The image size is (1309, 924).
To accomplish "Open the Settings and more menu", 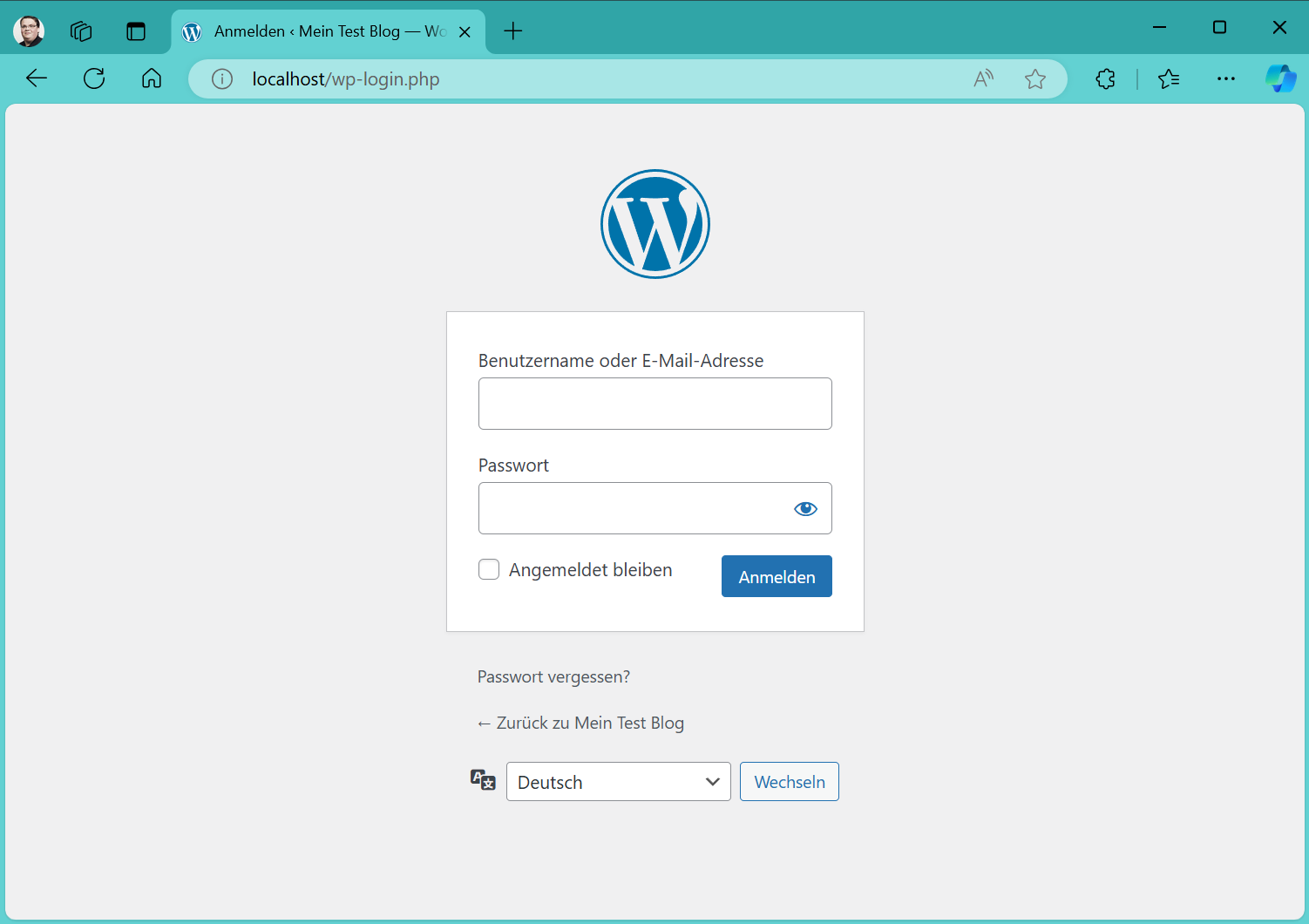I will [1225, 79].
